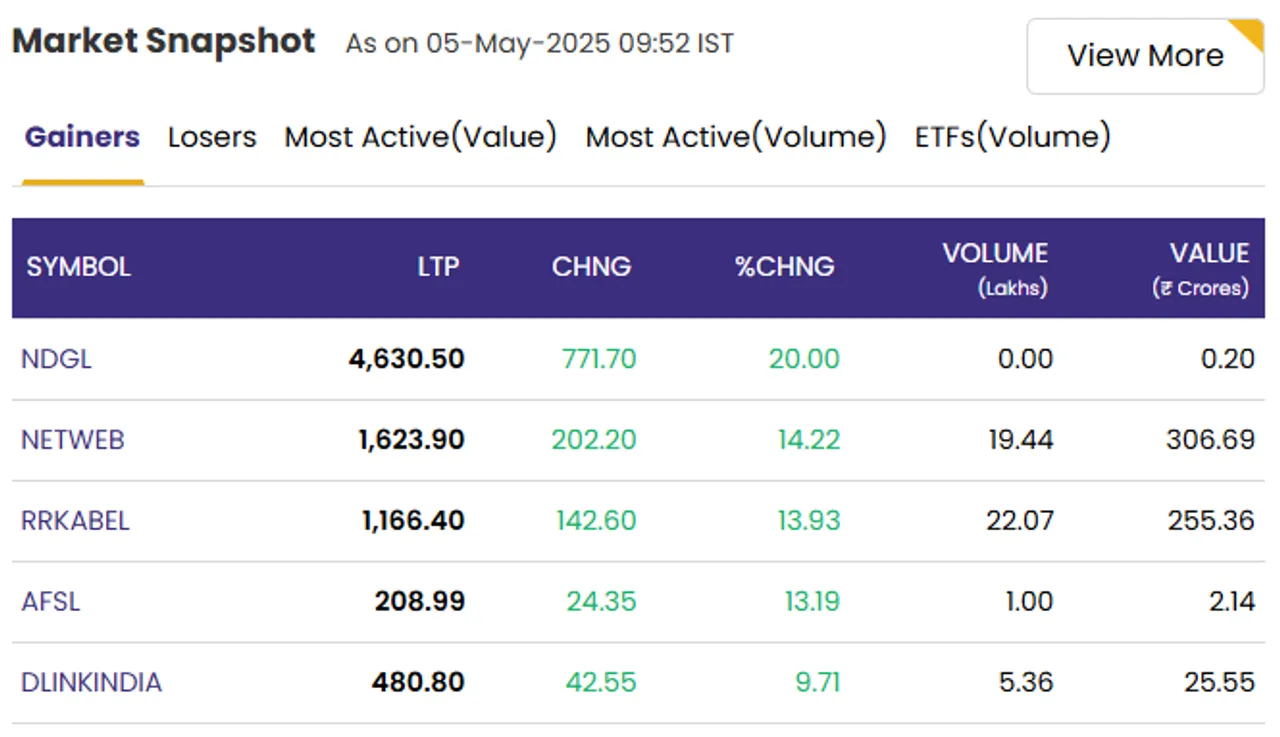
Task: Switch to the Losers tab
Action: pyautogui.click(x=212, y=137)
